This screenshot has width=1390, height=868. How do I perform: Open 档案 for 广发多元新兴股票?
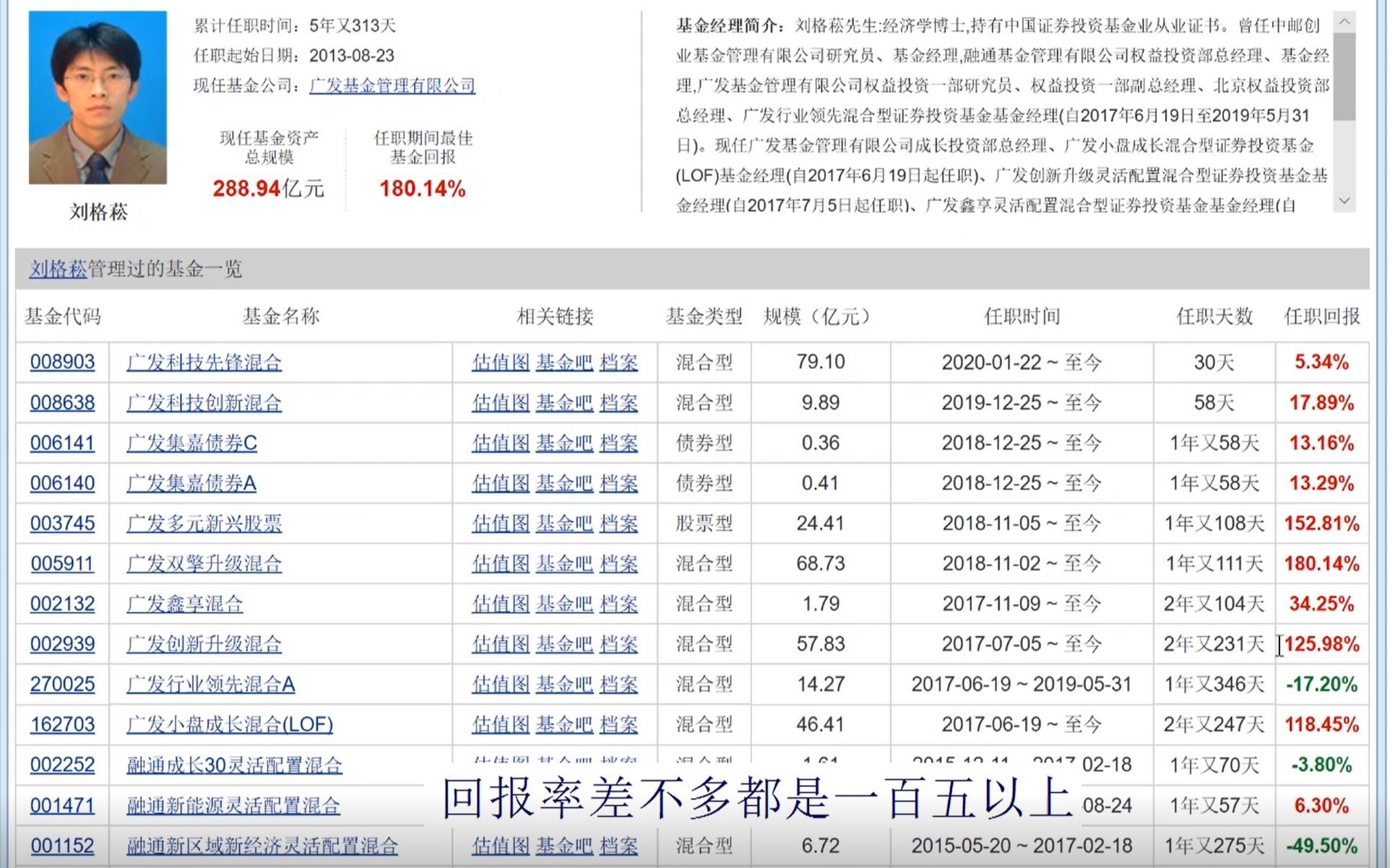(x=619, y=524)
